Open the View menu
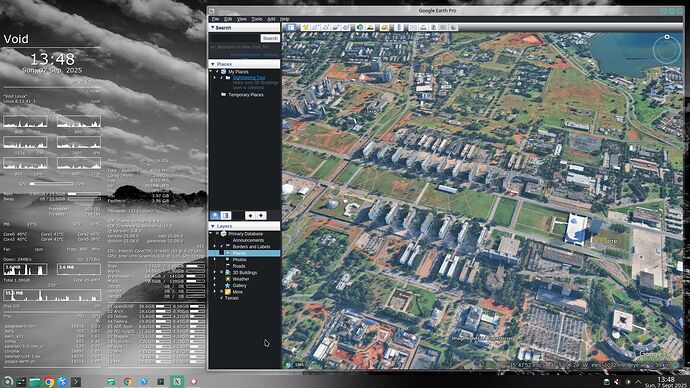 (x=242, y=19)
